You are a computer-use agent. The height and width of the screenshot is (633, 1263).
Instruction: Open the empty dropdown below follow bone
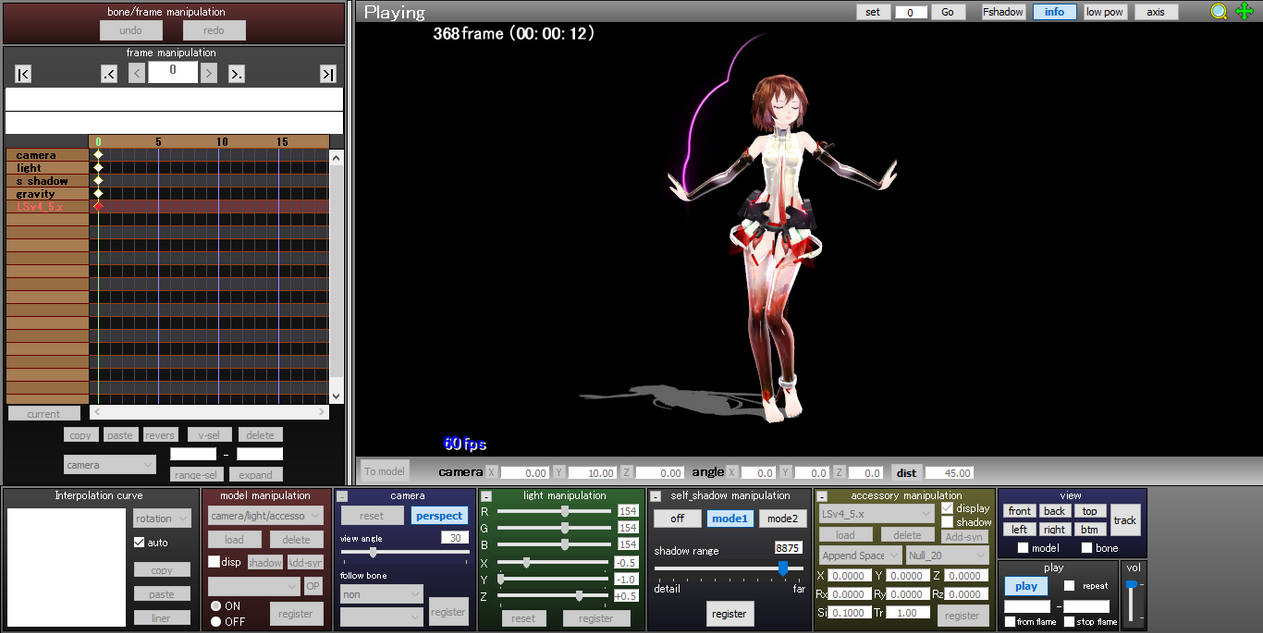[x=381, y=617]
